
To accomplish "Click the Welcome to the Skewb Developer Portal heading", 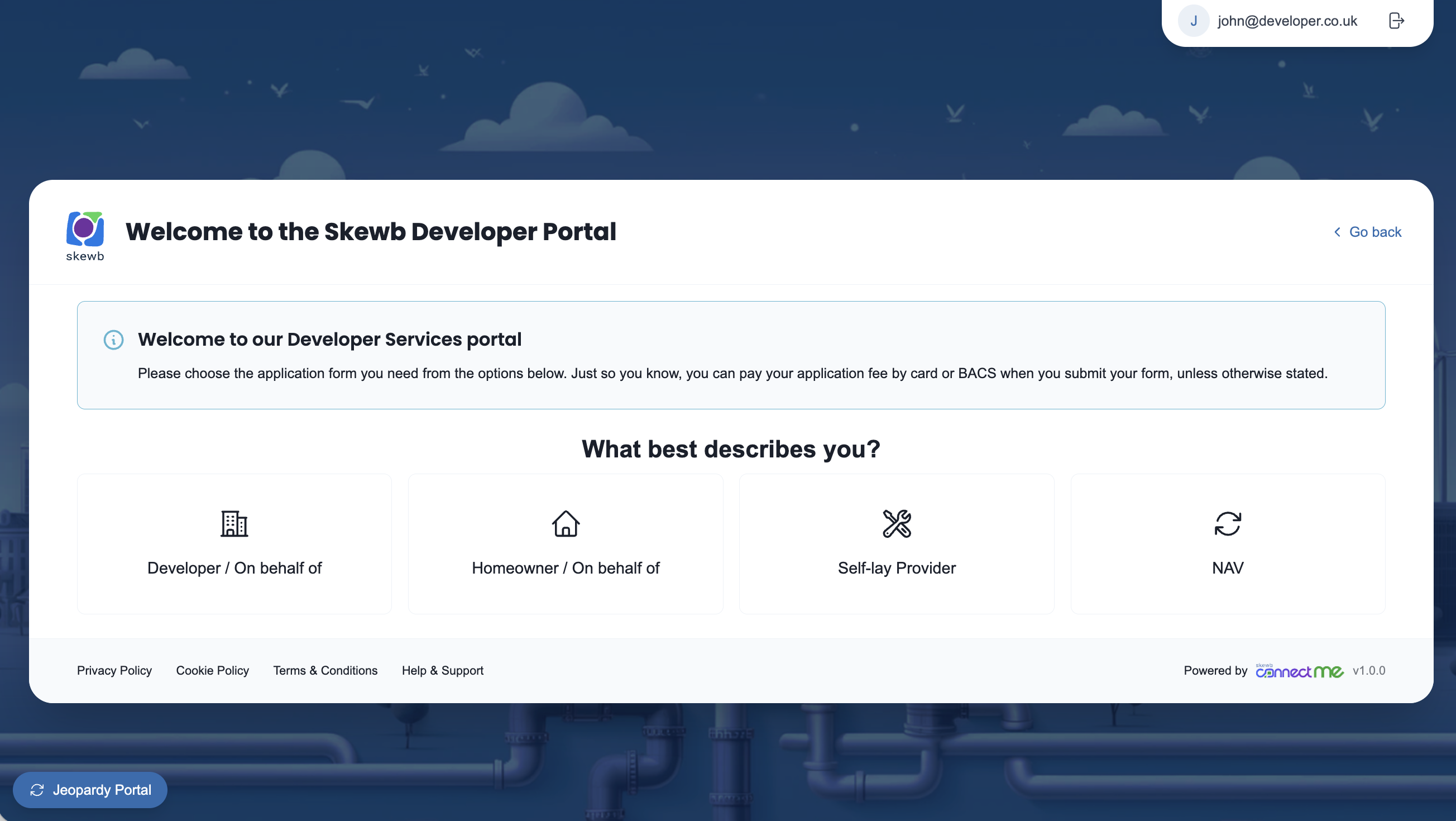I will (371, 232).
